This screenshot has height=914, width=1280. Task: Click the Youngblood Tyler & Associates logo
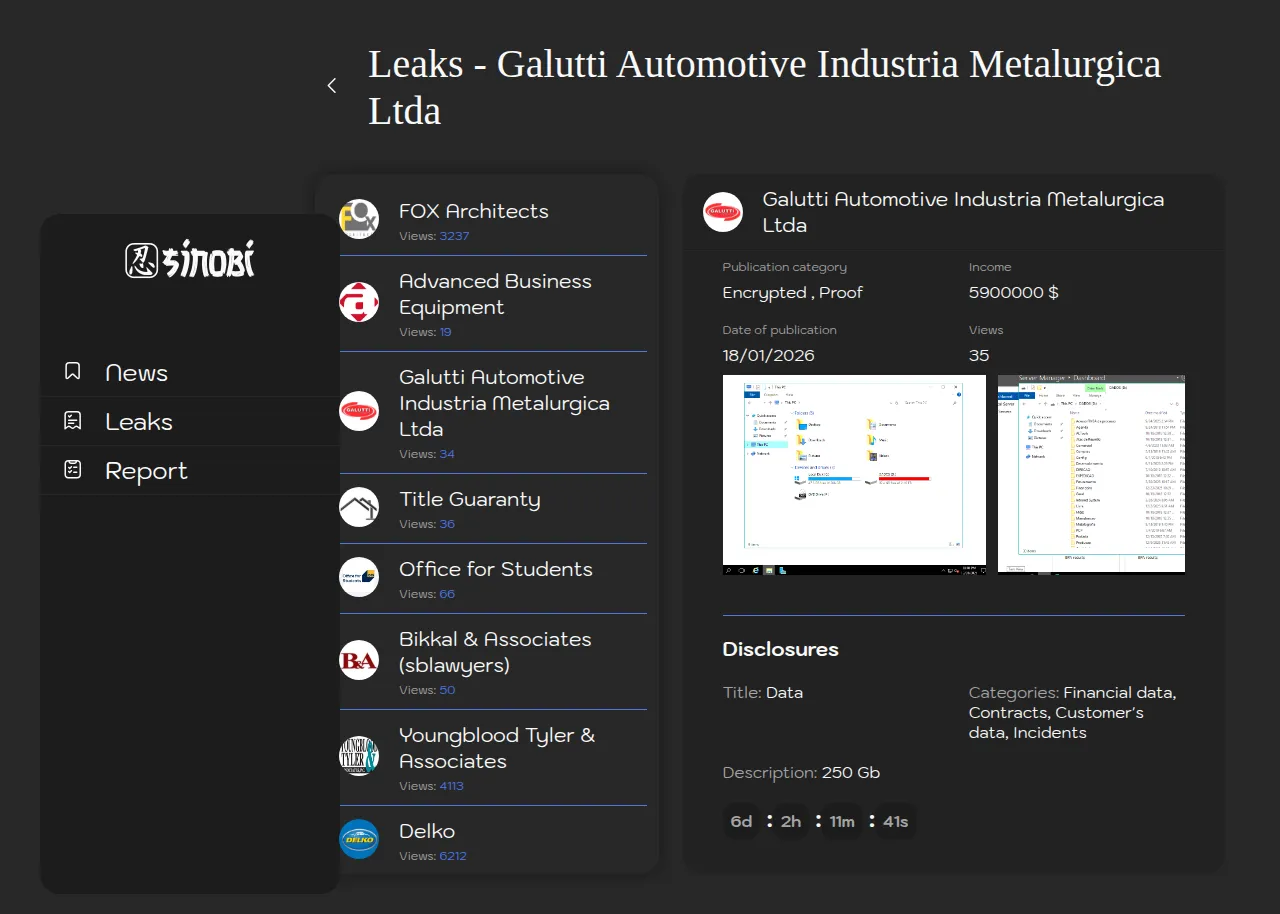tap(358, 756)
